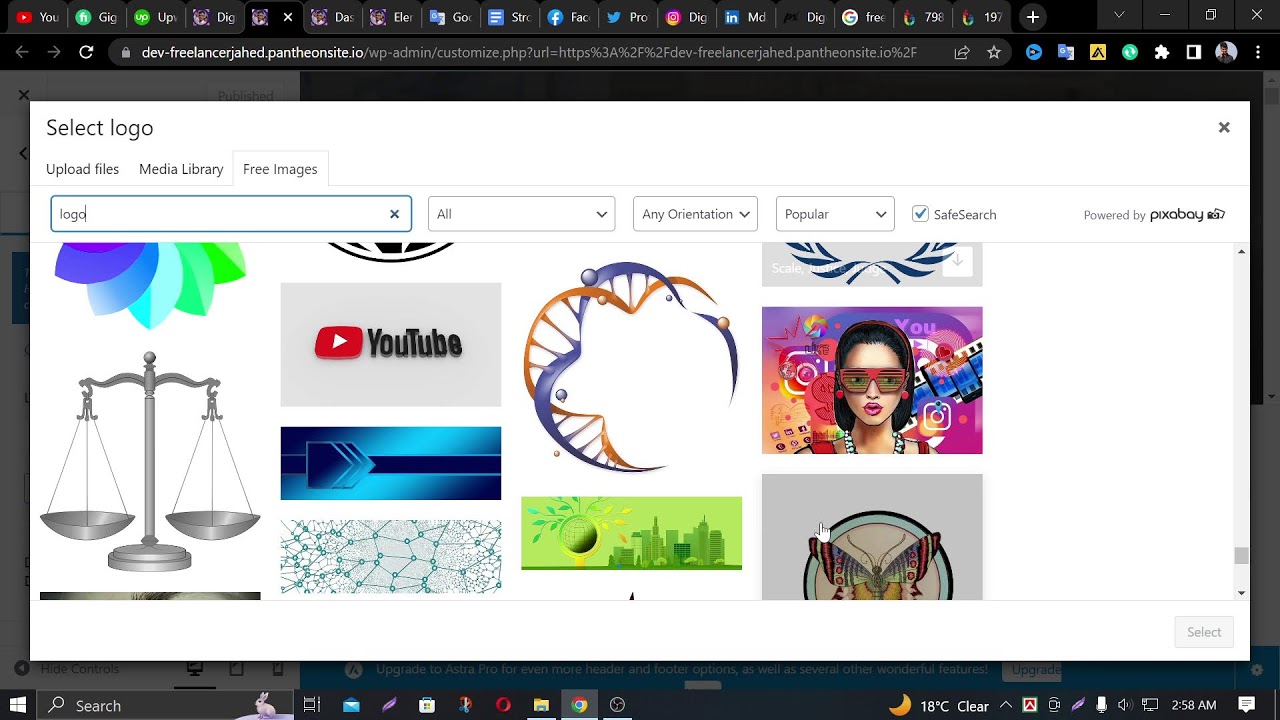Click the Select button in the dialog
Screen dimensions: 1280x720
point(1203,632)
